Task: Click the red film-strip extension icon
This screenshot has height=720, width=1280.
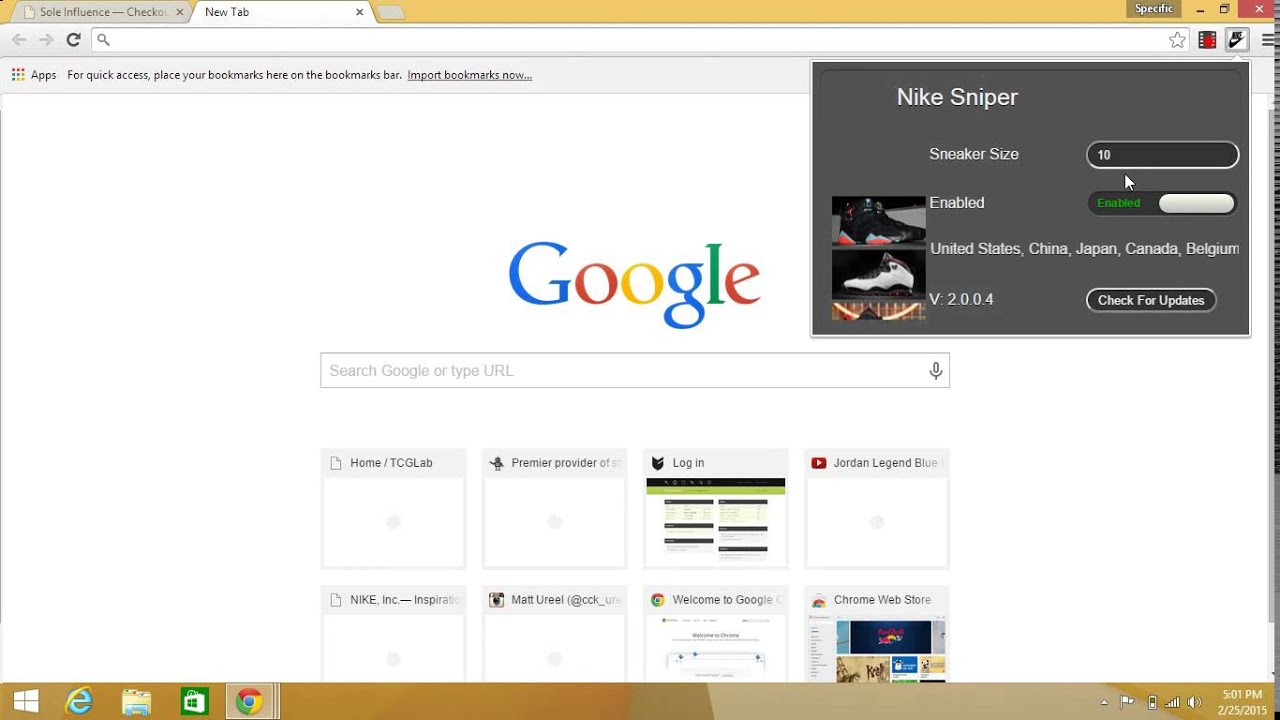Action: tap(1207, 40)
